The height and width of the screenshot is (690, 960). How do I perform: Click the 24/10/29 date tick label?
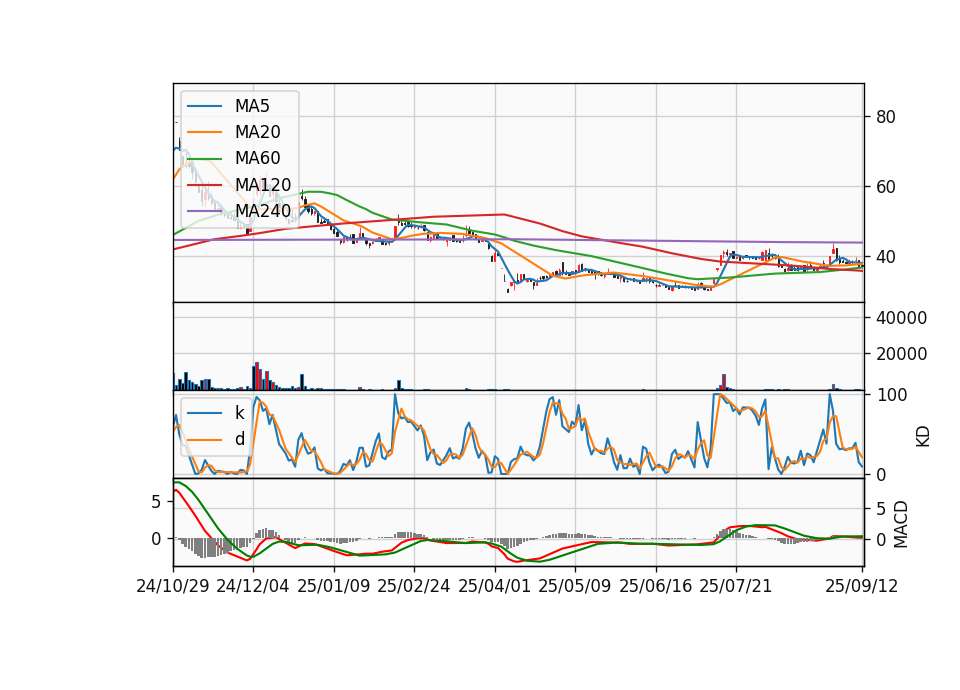coord(173,586)
